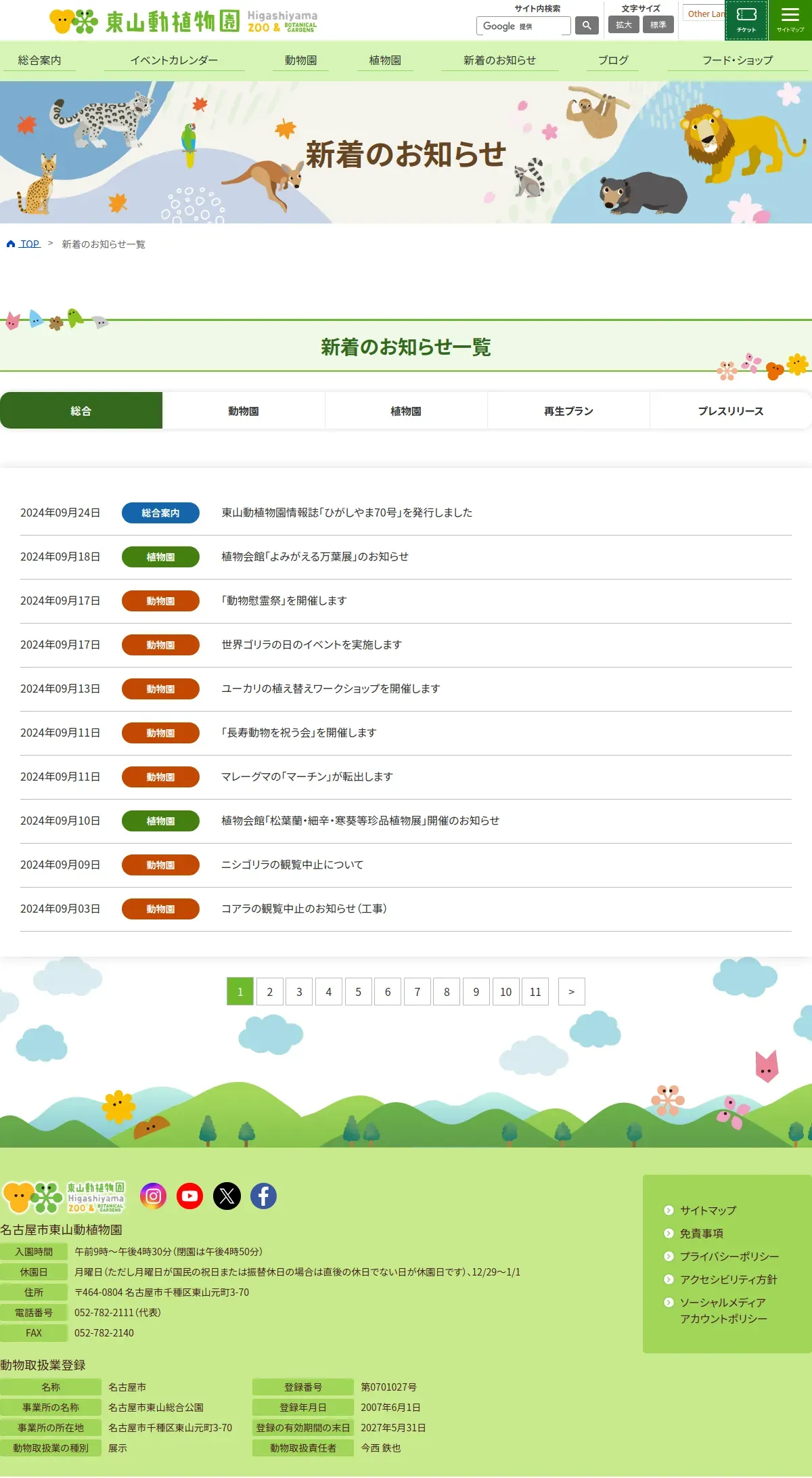Open ソーシャルメディアアカウントポリシー link

[723, 1310]
